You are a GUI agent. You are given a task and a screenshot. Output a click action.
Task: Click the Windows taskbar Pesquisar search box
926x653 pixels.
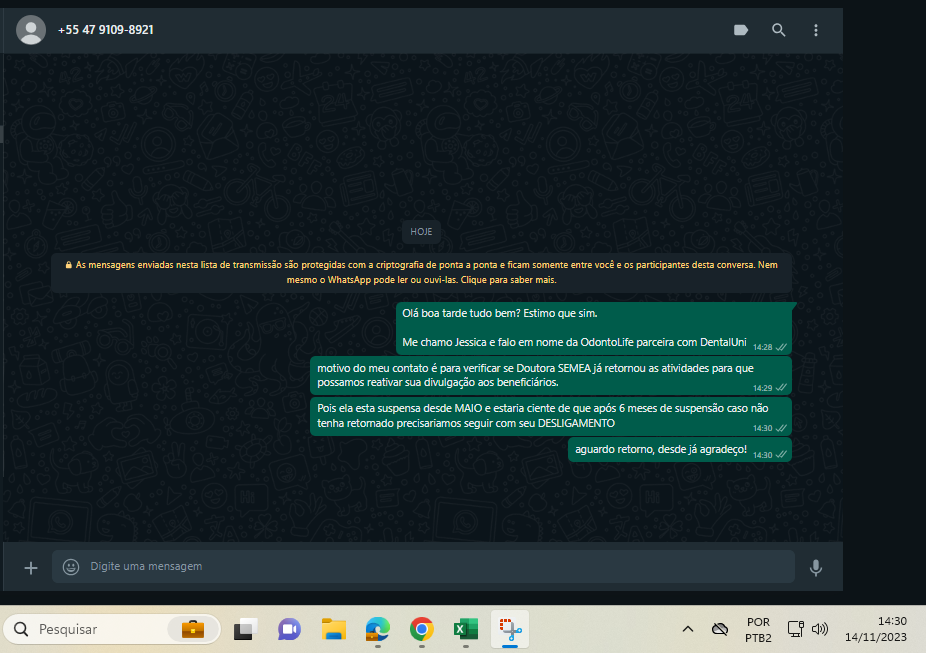[112, 629]
